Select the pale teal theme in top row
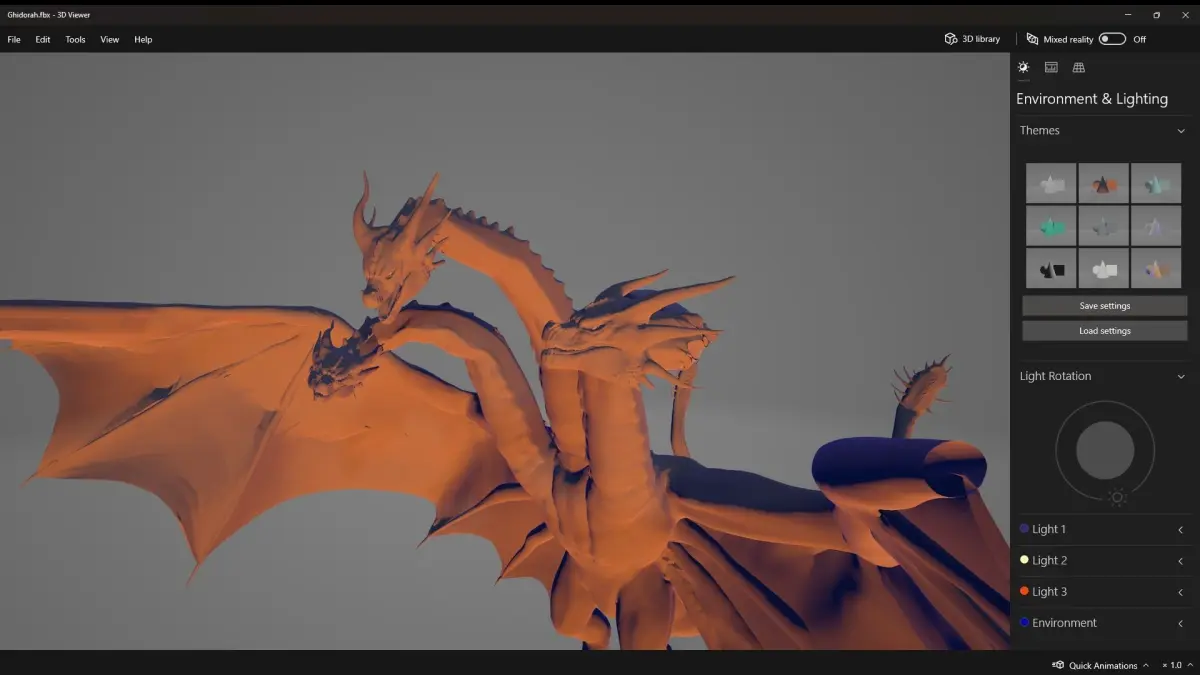 click(x=1156, y=184)
